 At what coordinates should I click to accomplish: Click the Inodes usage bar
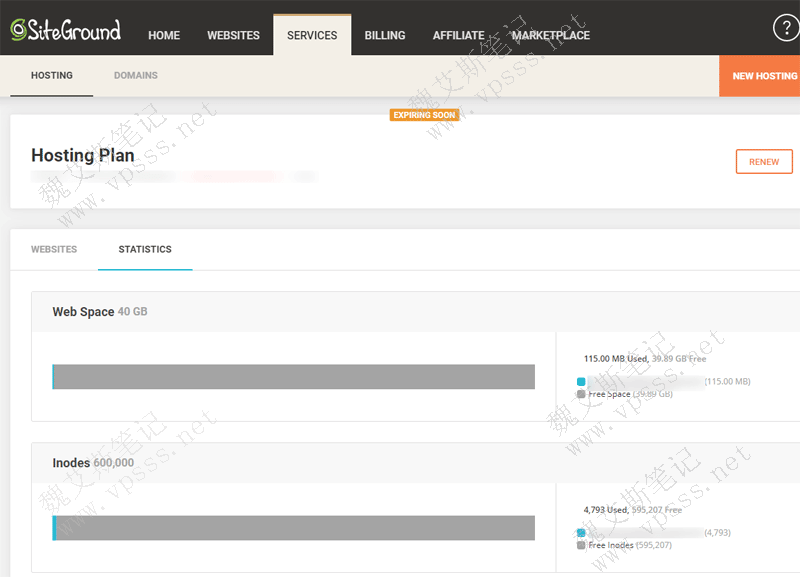click(293, 528)
